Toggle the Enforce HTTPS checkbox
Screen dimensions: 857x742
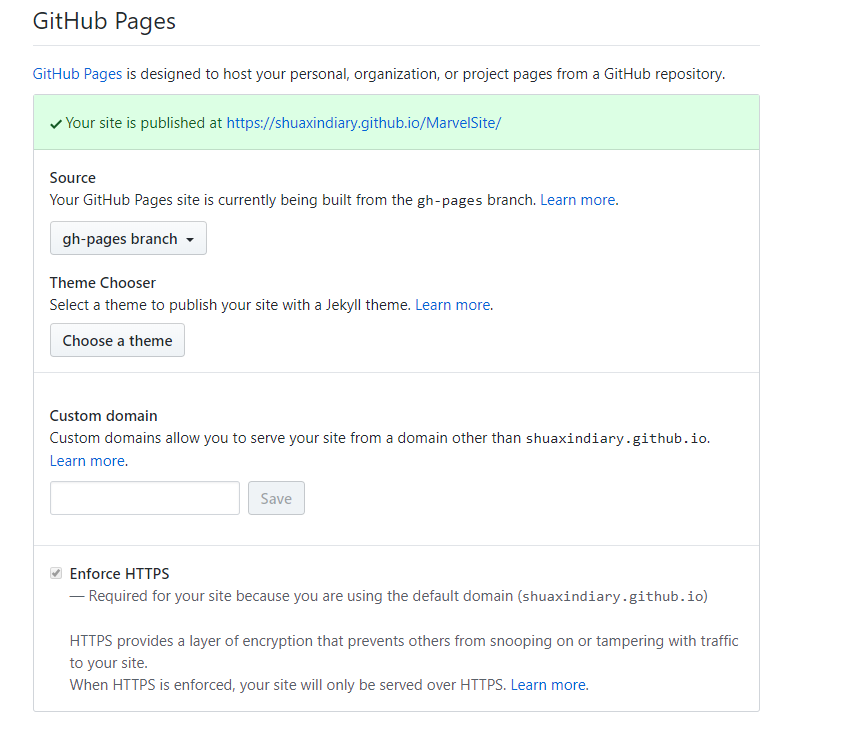tap(57, 574)
